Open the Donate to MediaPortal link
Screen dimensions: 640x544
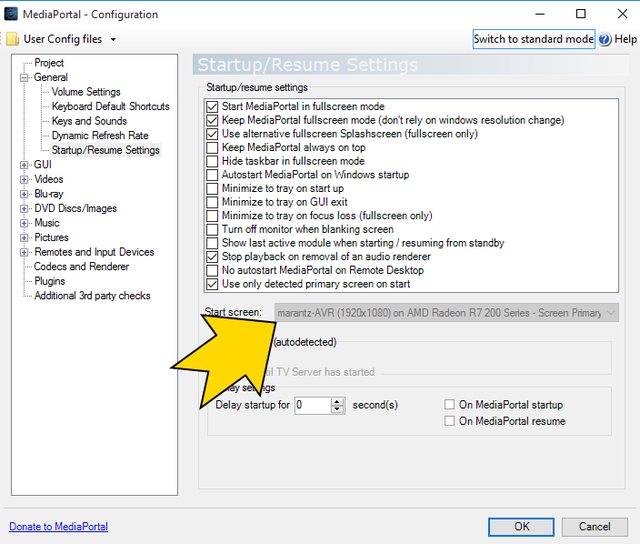click(x=58, y=526)
